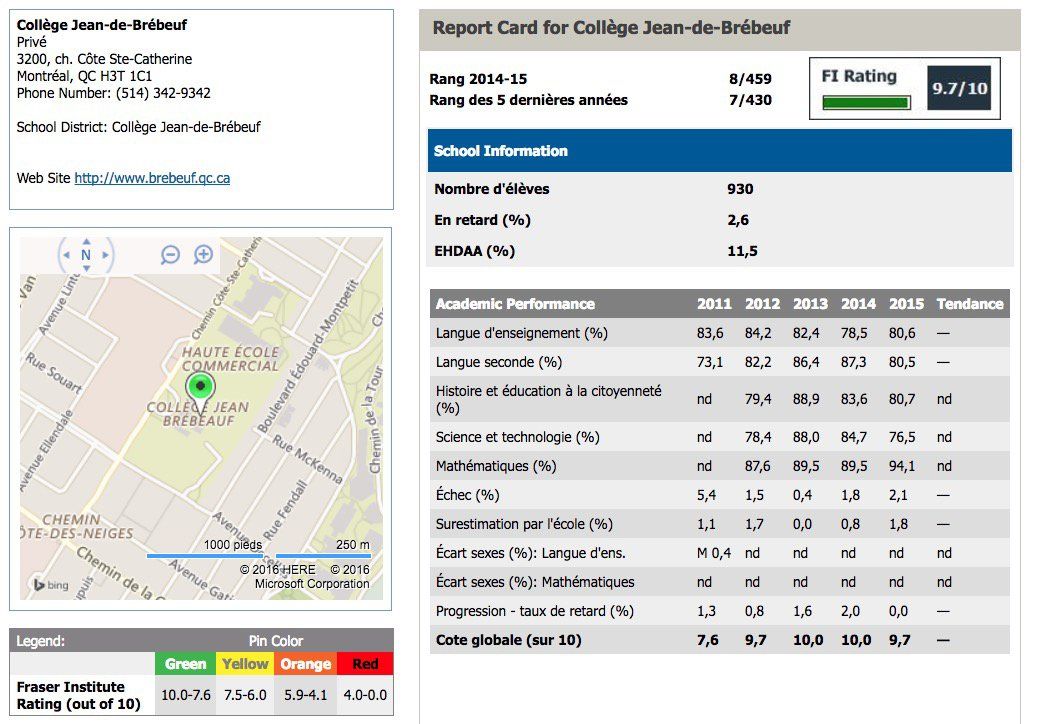The image size is (1042, 724).
Task: Pan the map north with up arrow
Action: (85, 241)
